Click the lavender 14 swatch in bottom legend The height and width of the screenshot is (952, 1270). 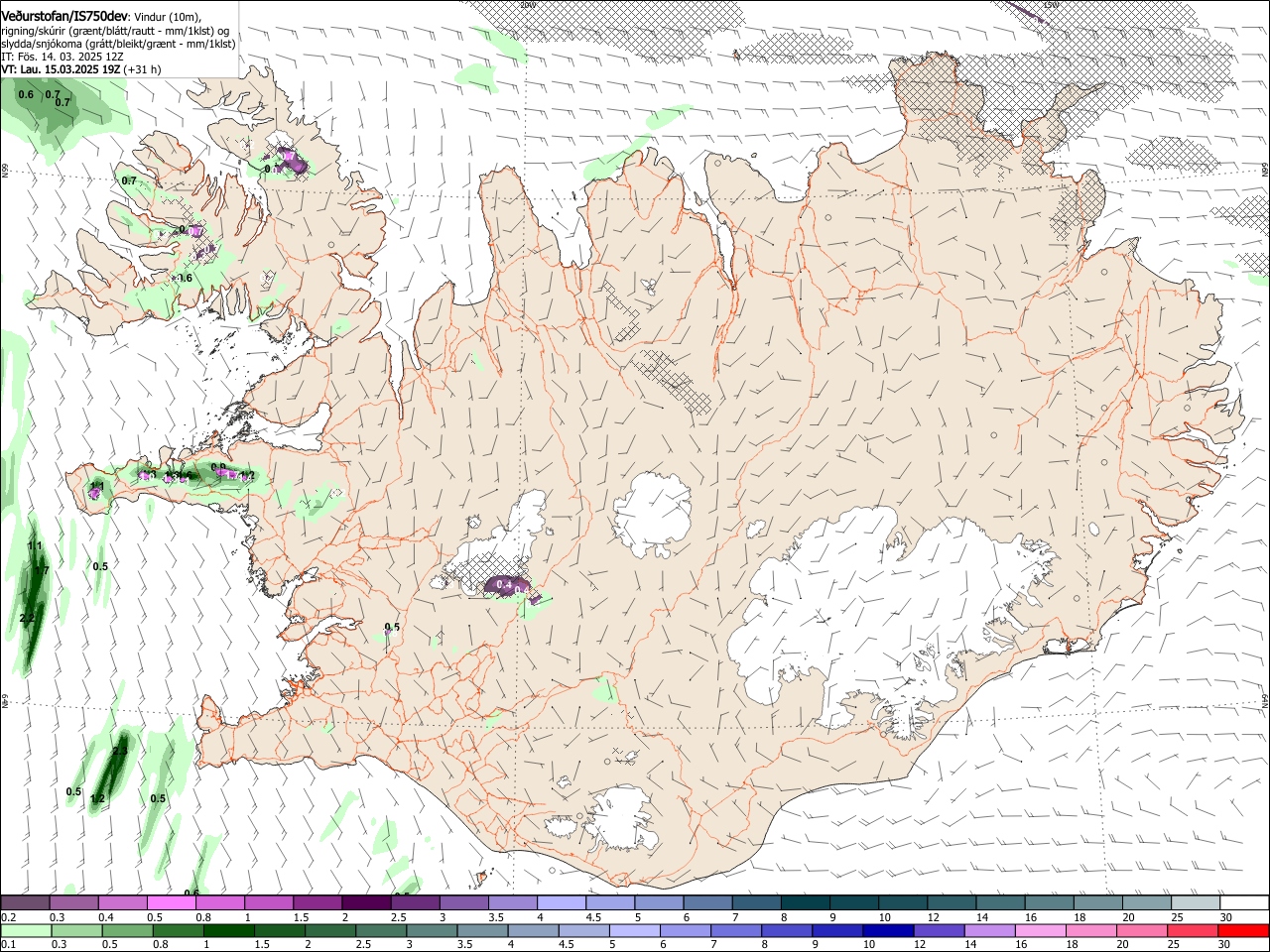pyautogui.click(x=990, y=930)
